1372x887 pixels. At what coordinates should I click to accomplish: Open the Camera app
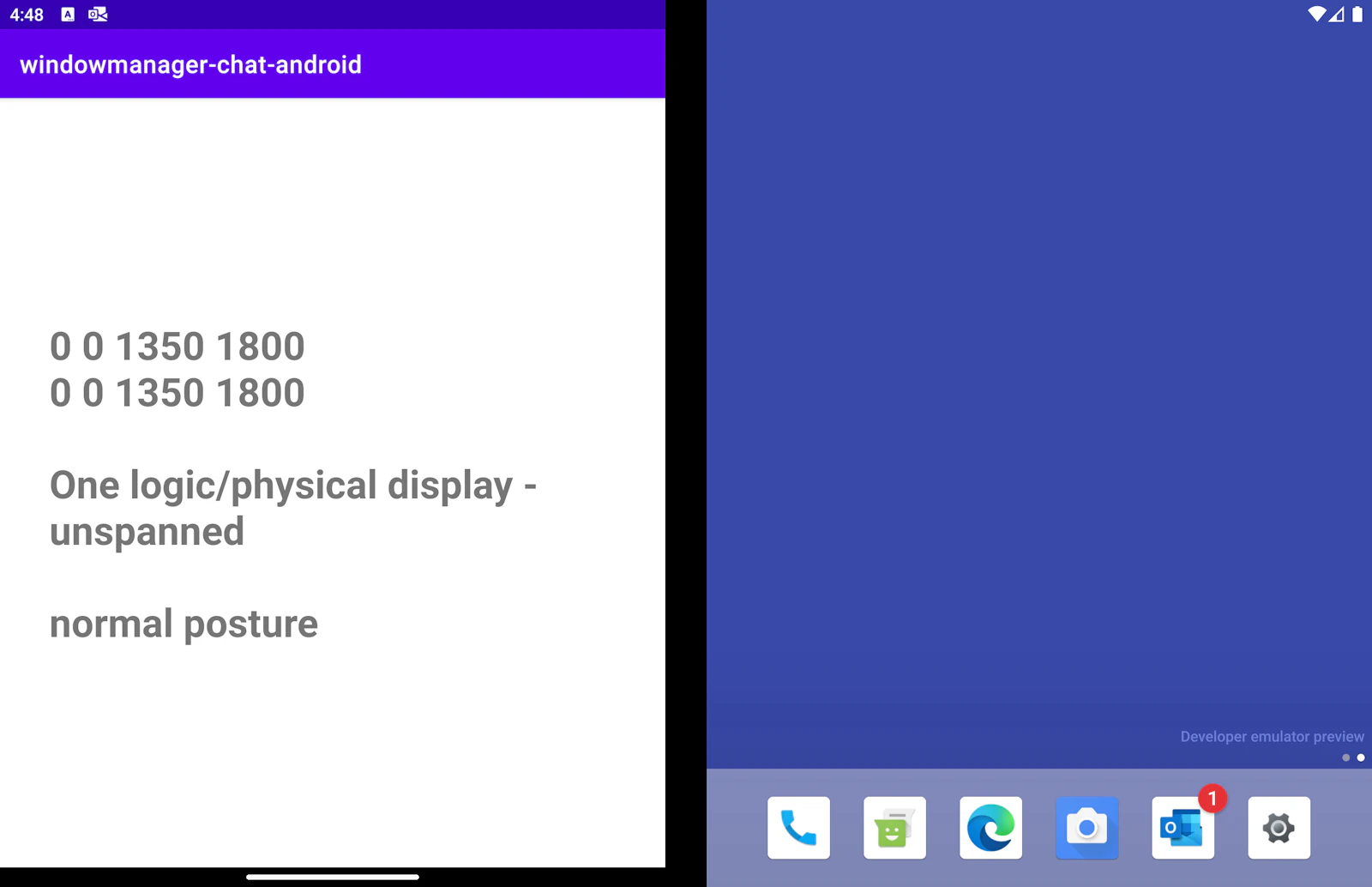point(1086,828)
